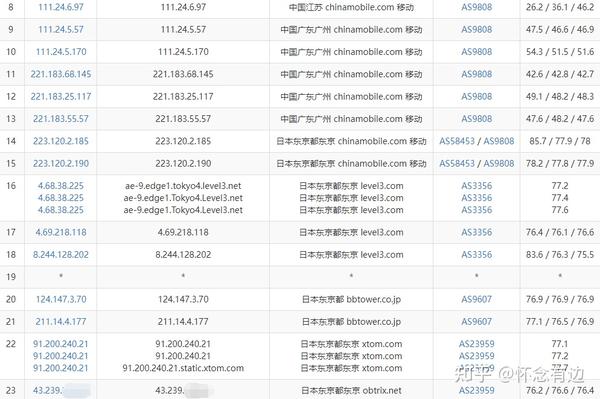Open the 124.147.3.70 IP link in hop 20
Viewport: 600px width, 399px height.
click(x=61, y=299)
